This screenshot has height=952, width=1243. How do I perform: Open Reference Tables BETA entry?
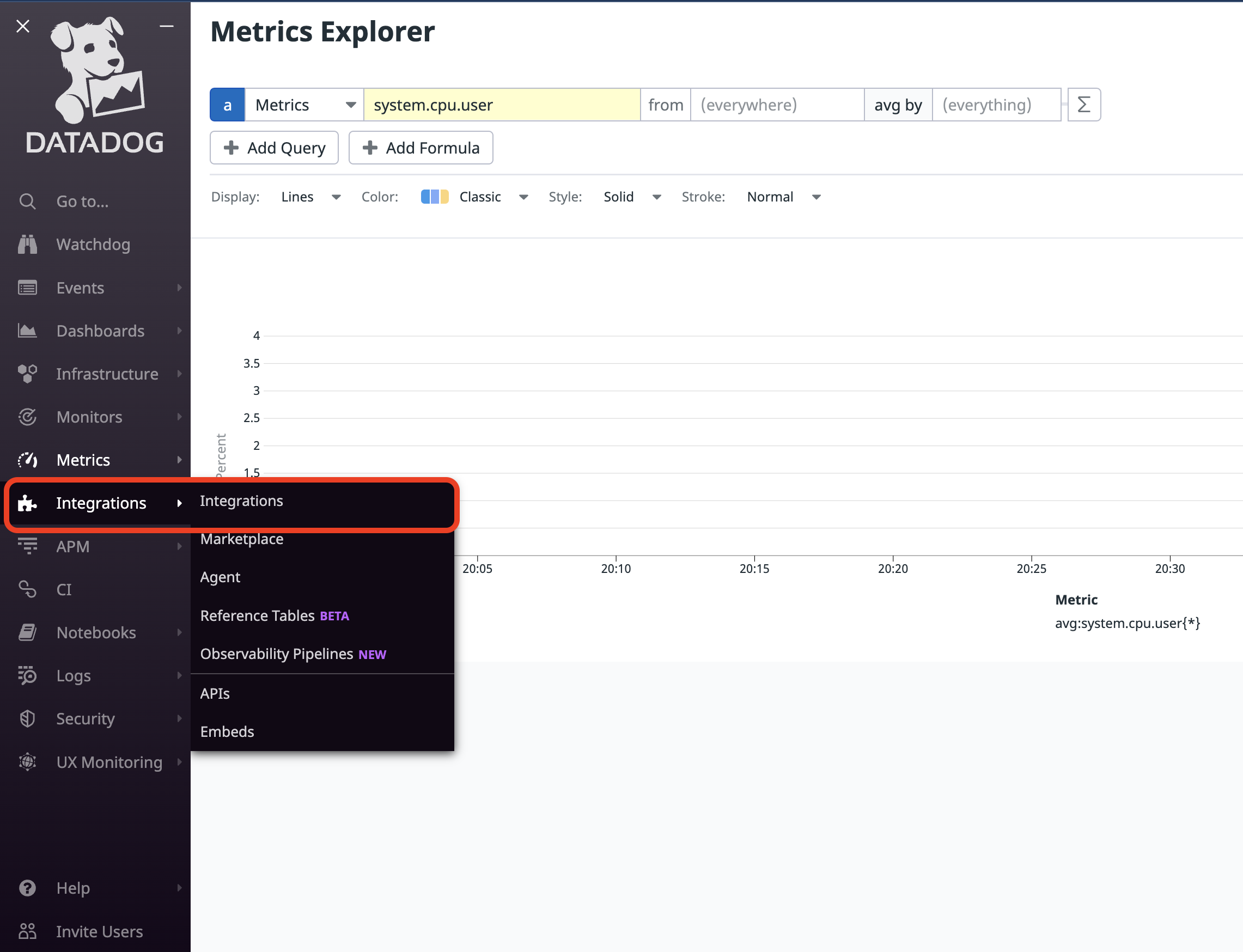[322, 615]
